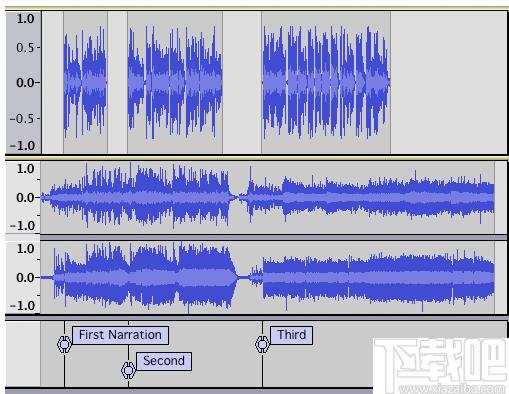Select the 'Second' label text box
Screen dimensions: 509x394
[x=164, y=361]
